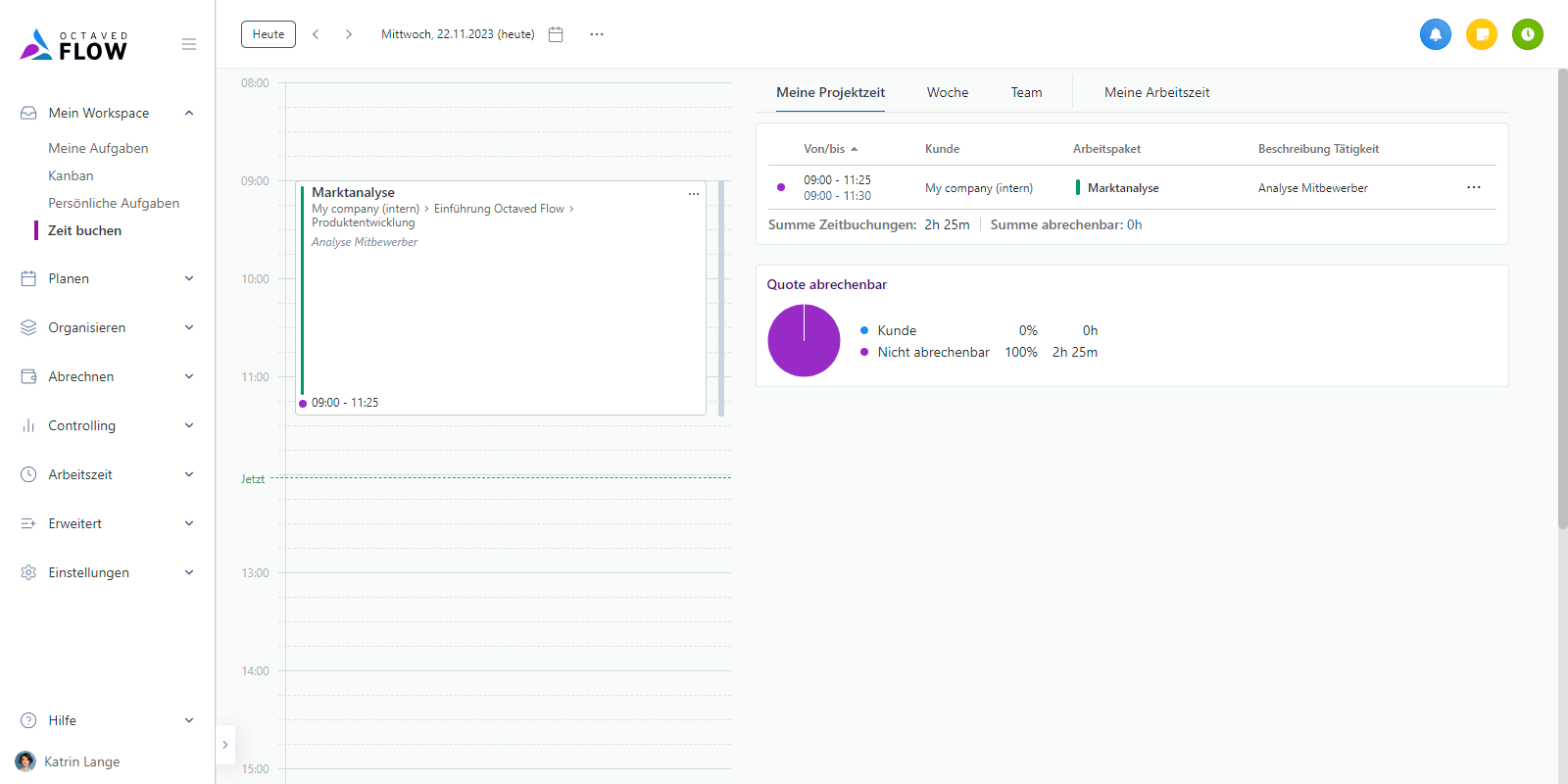Switch to the Meine Arbeitszeit tab

pos(1156,92)
